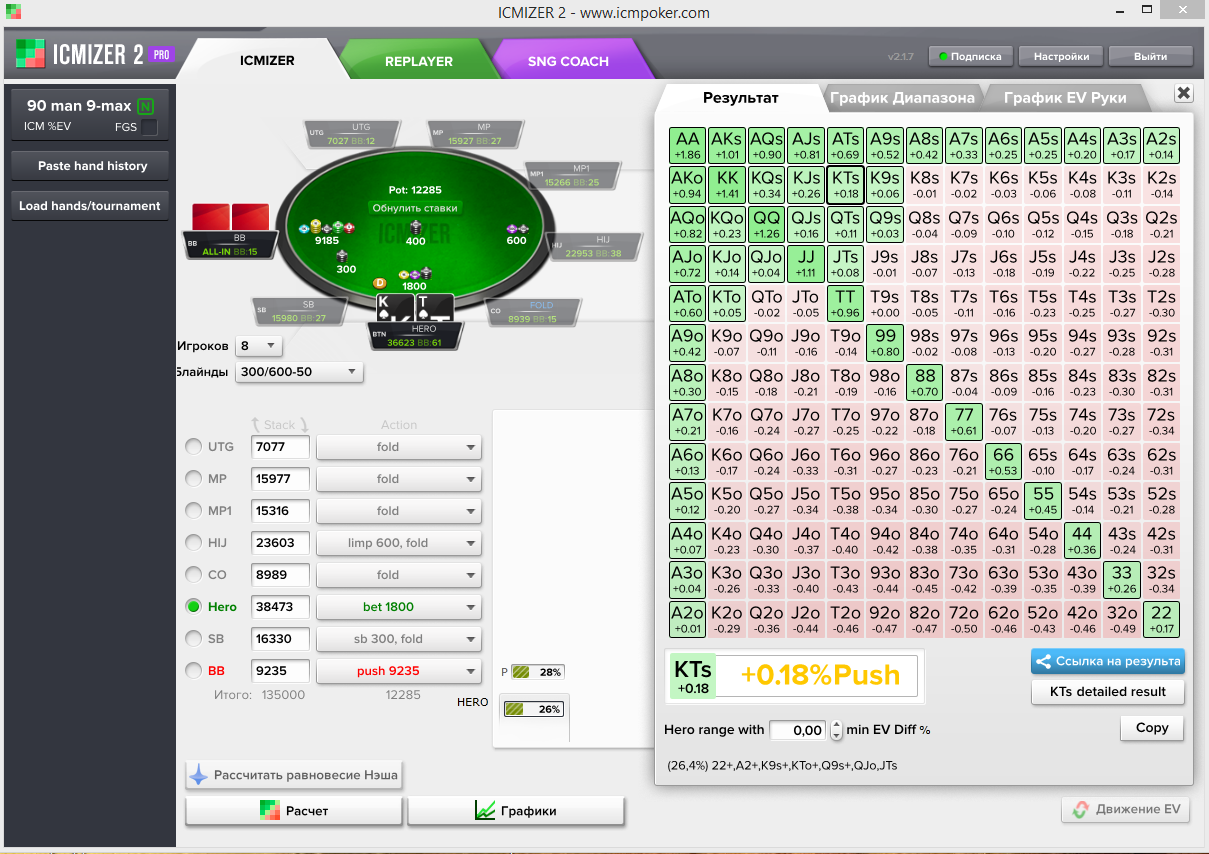Click the Copy button
Image resolution: width=1209 pixels, height=854 pixels.
1152,728
